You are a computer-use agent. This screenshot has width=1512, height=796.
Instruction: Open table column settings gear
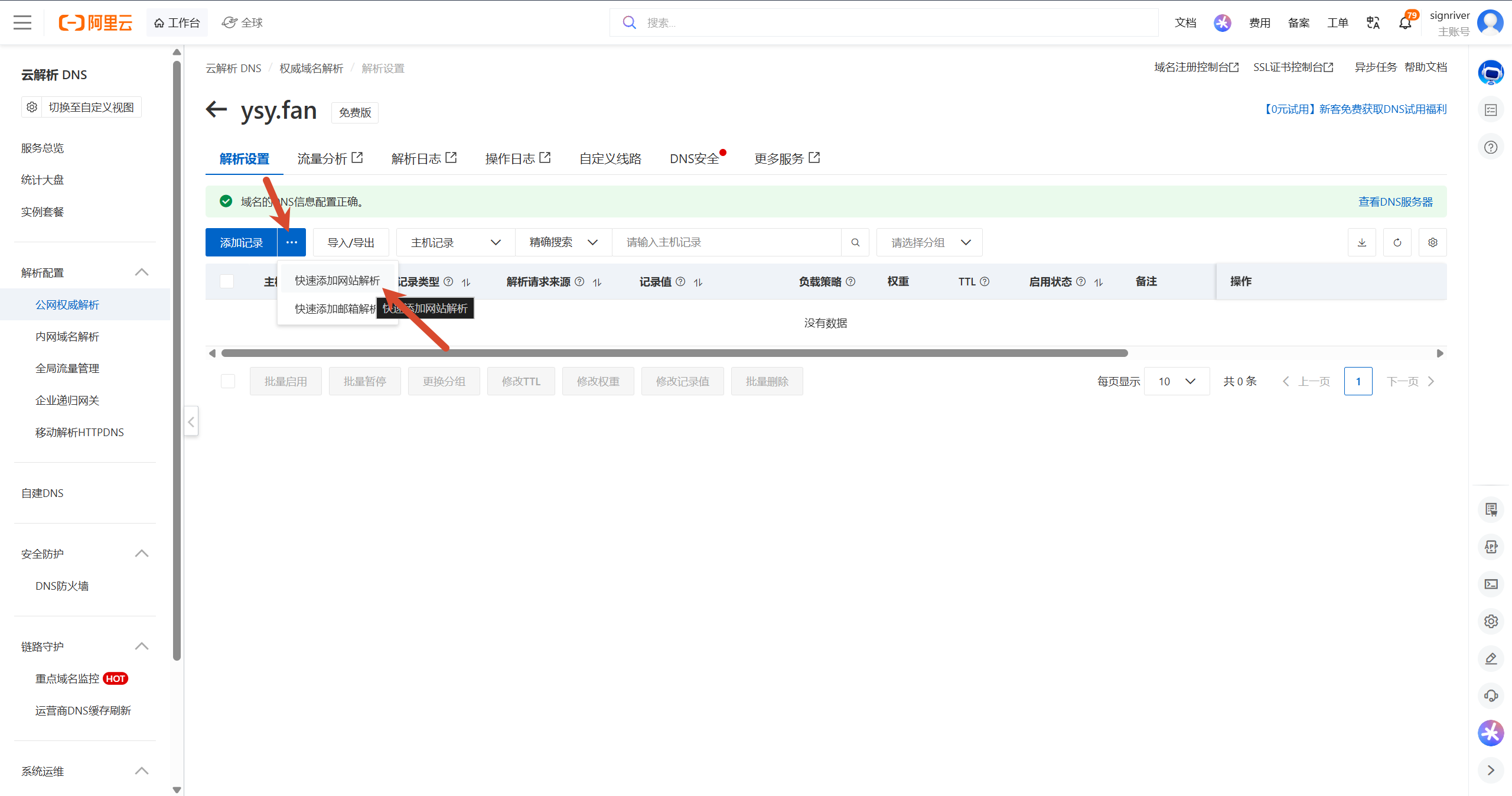(x=1433, y=242)
